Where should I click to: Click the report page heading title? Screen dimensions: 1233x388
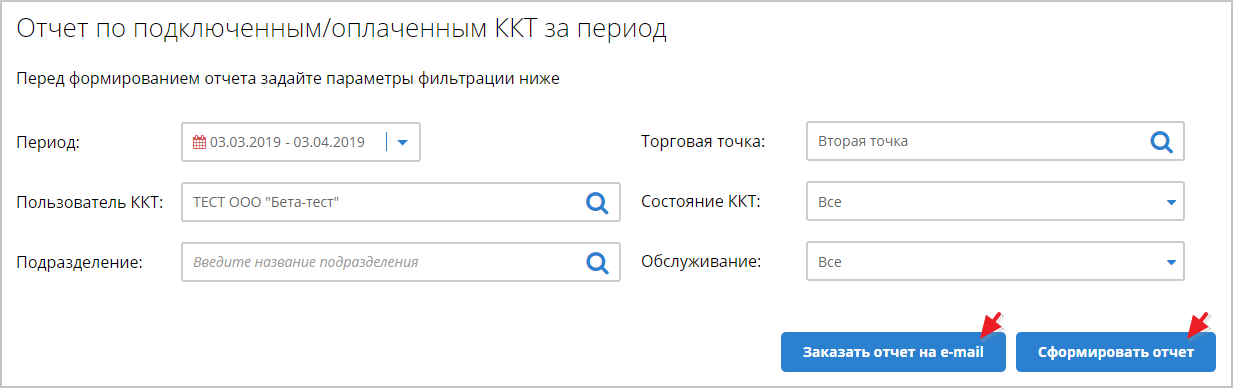coord(342,30)
